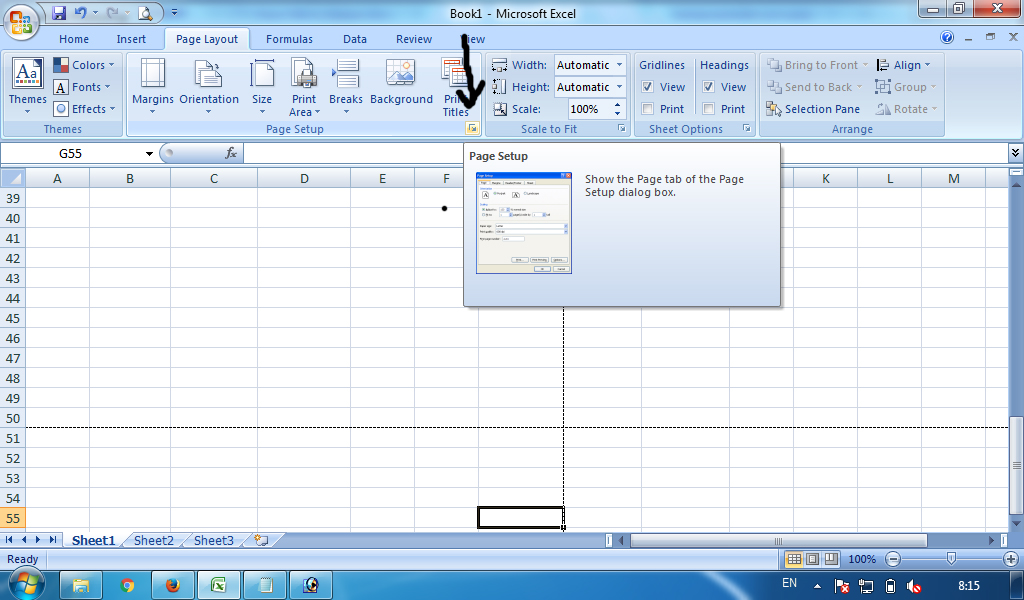
Task: Undo last action in Quick Access toolbar
Action: (80, 12)
